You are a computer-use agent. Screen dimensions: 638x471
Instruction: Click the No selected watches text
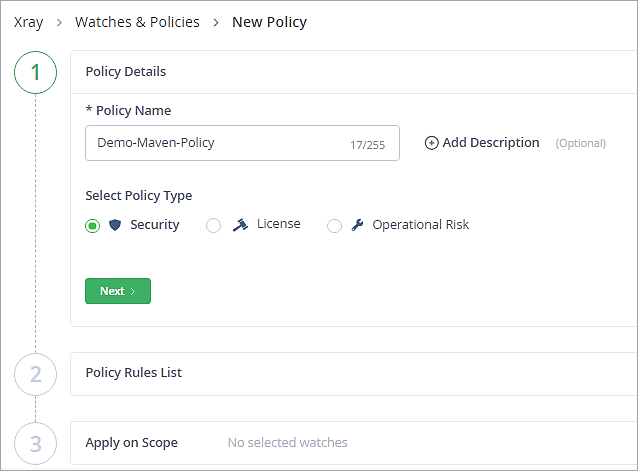pyautogui.click(x=288, y=442)
